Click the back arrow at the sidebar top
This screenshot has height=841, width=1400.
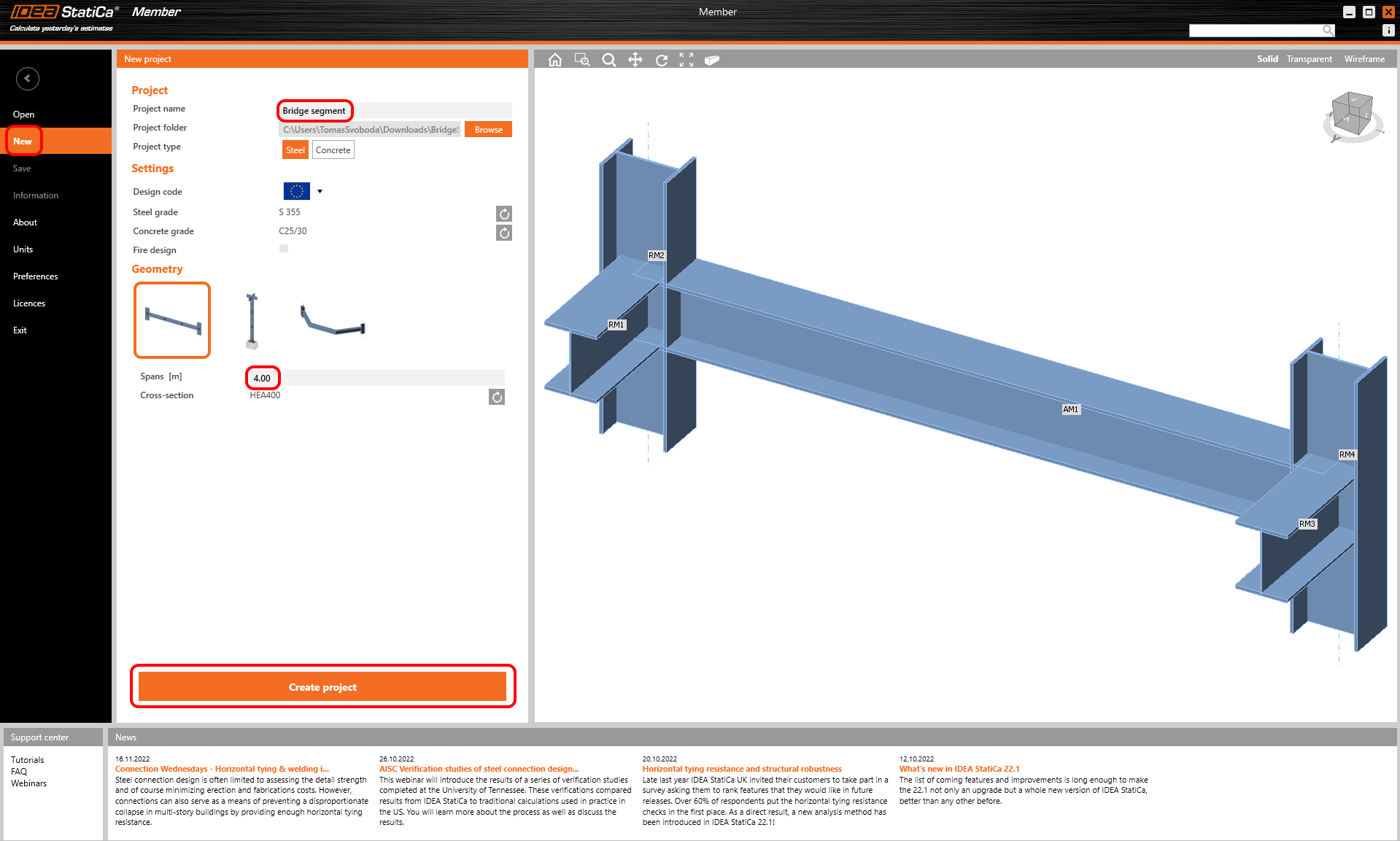click(x=28, y=78)
